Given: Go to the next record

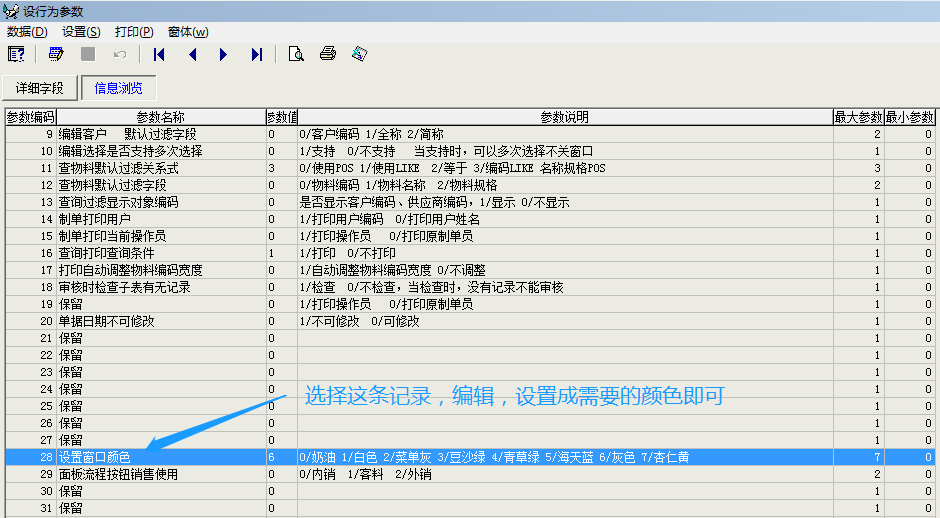Looking at the screenshot, I should pos(223,54).
